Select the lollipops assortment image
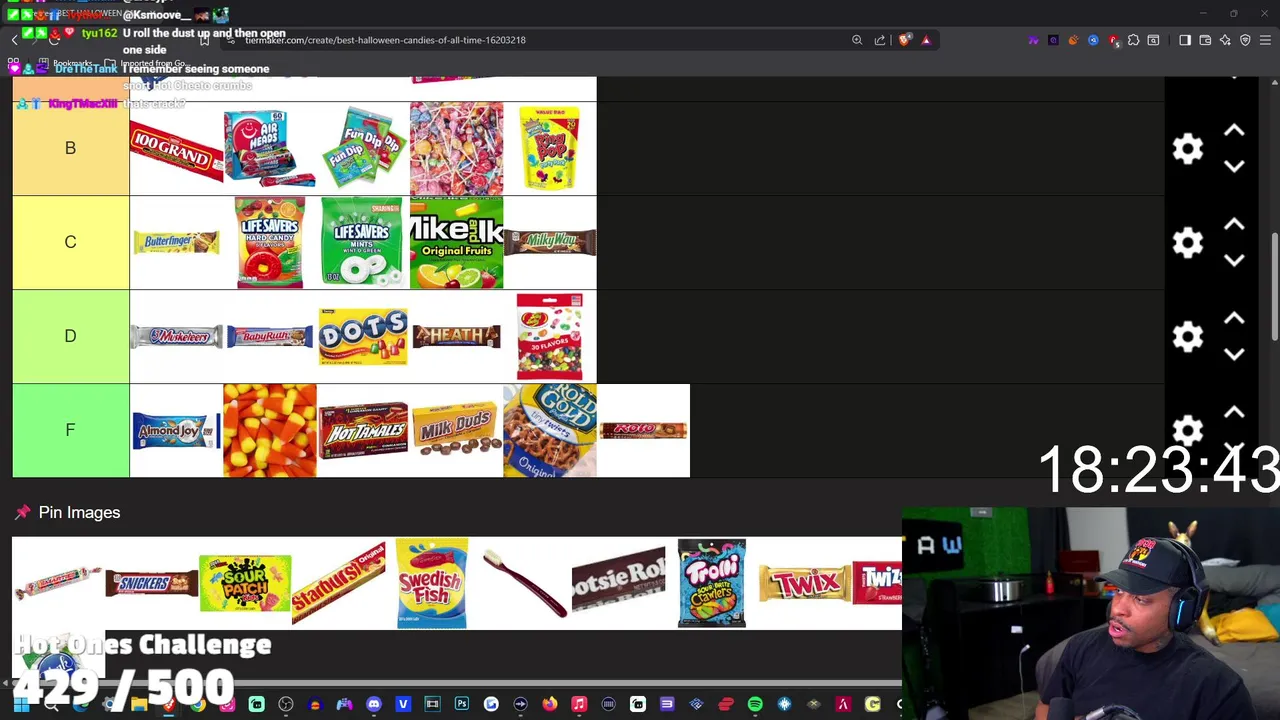 [x=456, y=149]
